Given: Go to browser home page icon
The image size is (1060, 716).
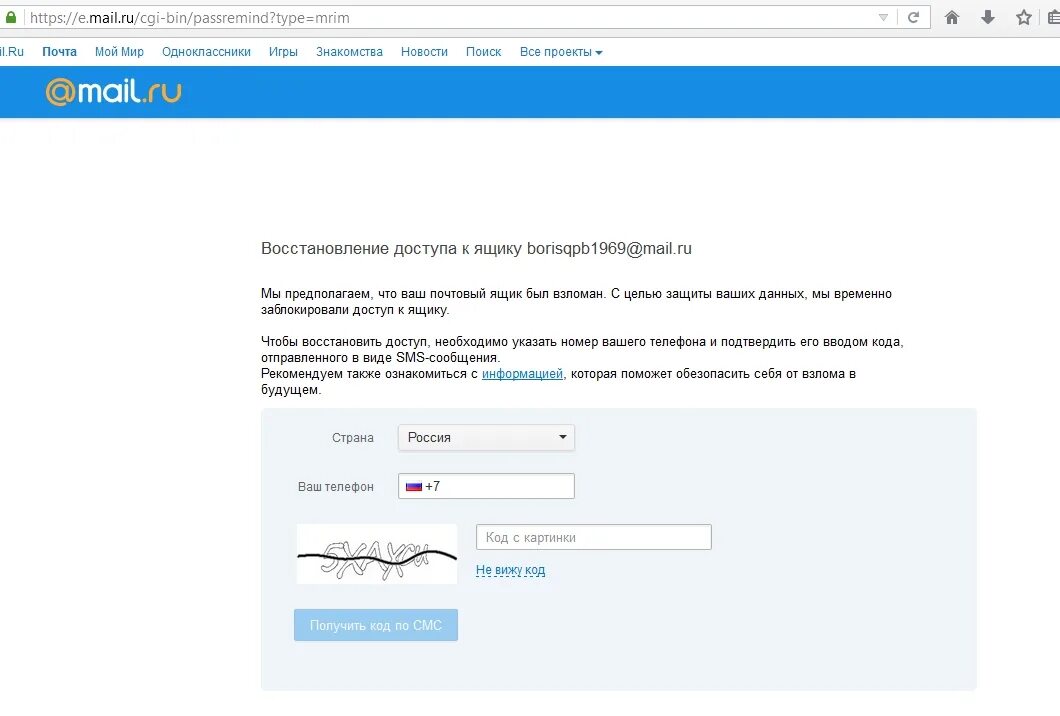Looking at the screenshot, I should [952, 18].
